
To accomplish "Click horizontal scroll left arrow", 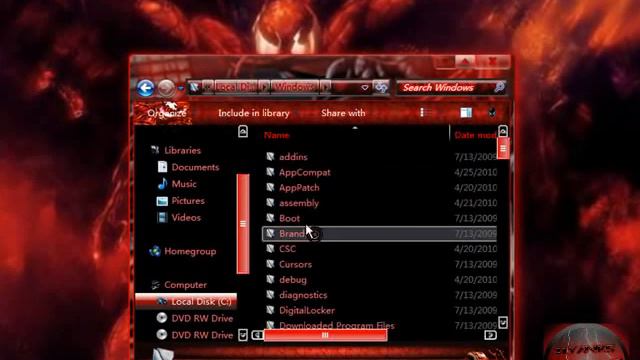I will (258, 335).
